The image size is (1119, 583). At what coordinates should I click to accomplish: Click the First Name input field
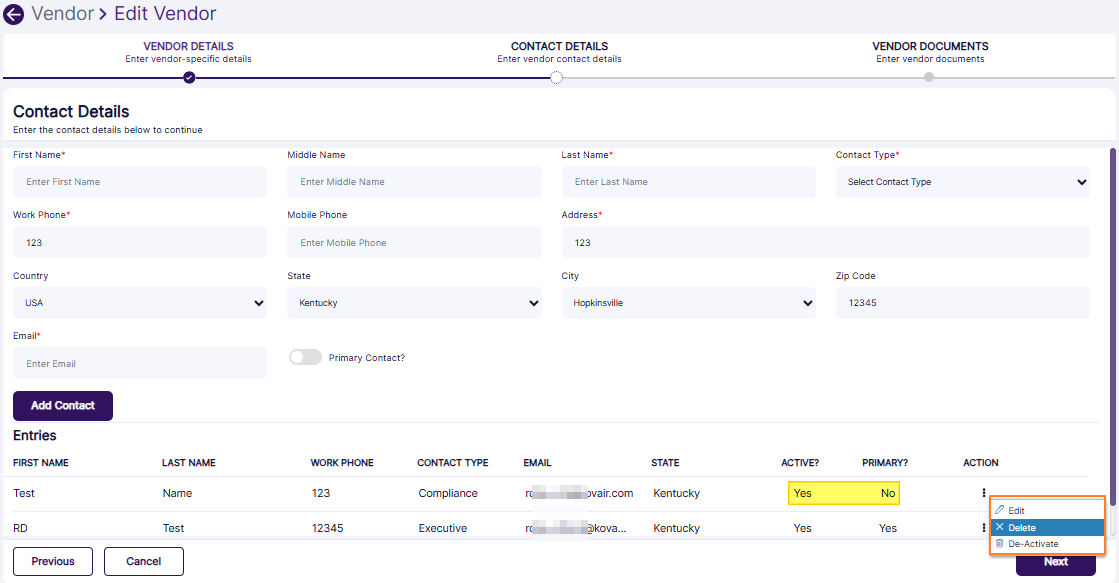click(140, 182)
